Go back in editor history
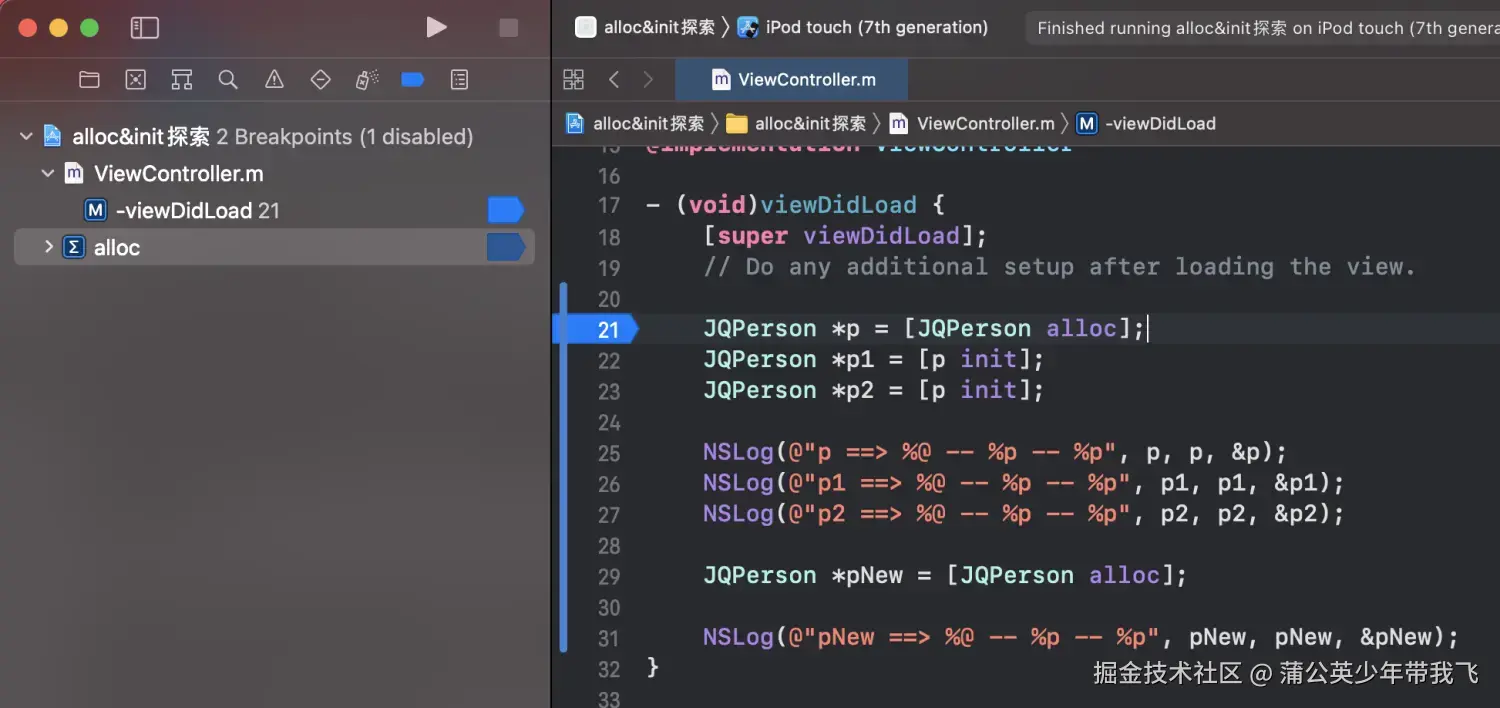Image resolution: width=1500 pixels, height=708 pixels. click(x=614, y=79)
